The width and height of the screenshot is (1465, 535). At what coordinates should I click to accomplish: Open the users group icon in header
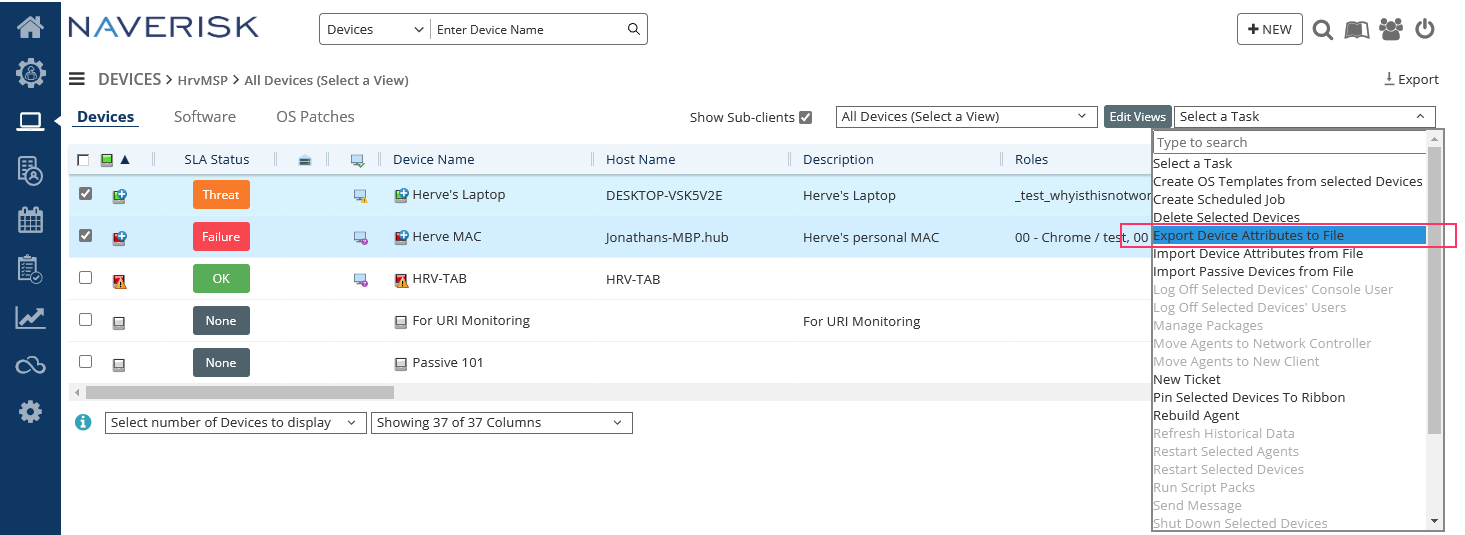1390,29
